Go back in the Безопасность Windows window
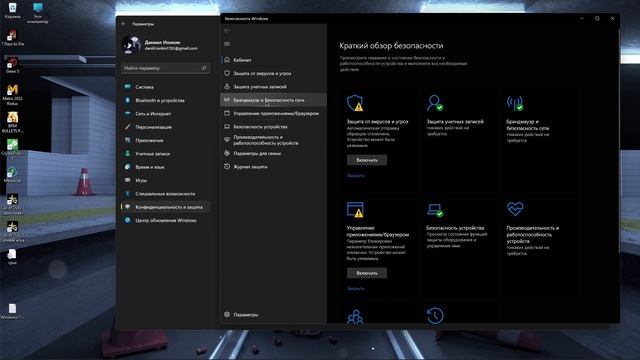Screen dimensions: 640x360 [227, 30]
